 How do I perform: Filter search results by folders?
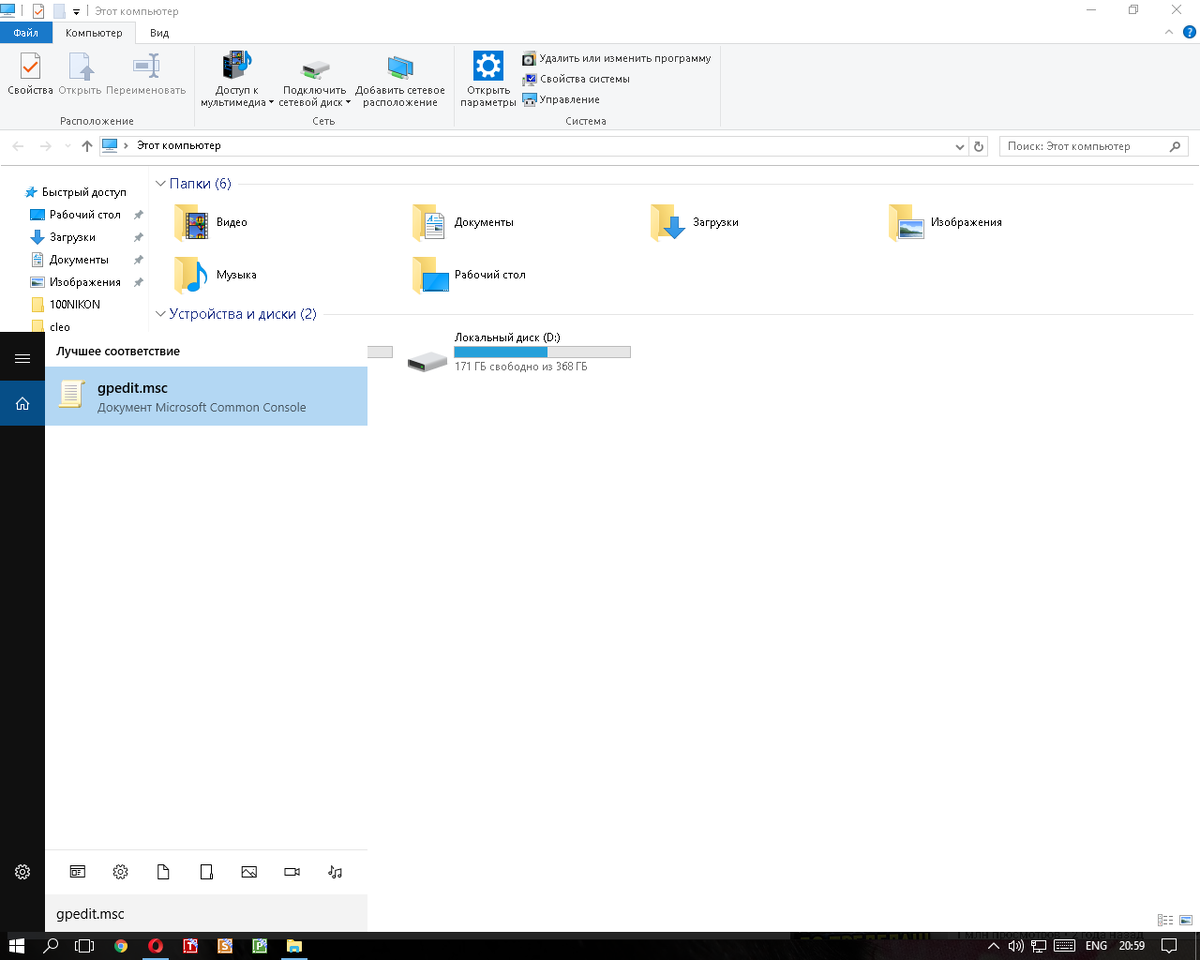[x=206, y=872]
